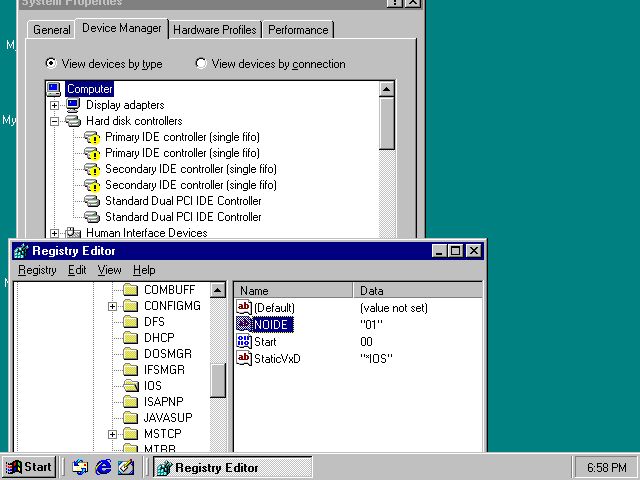This screenshot has height=480, width=640.
Task: Select the first Secondary IDE controller entry
Action: point(191,169)
